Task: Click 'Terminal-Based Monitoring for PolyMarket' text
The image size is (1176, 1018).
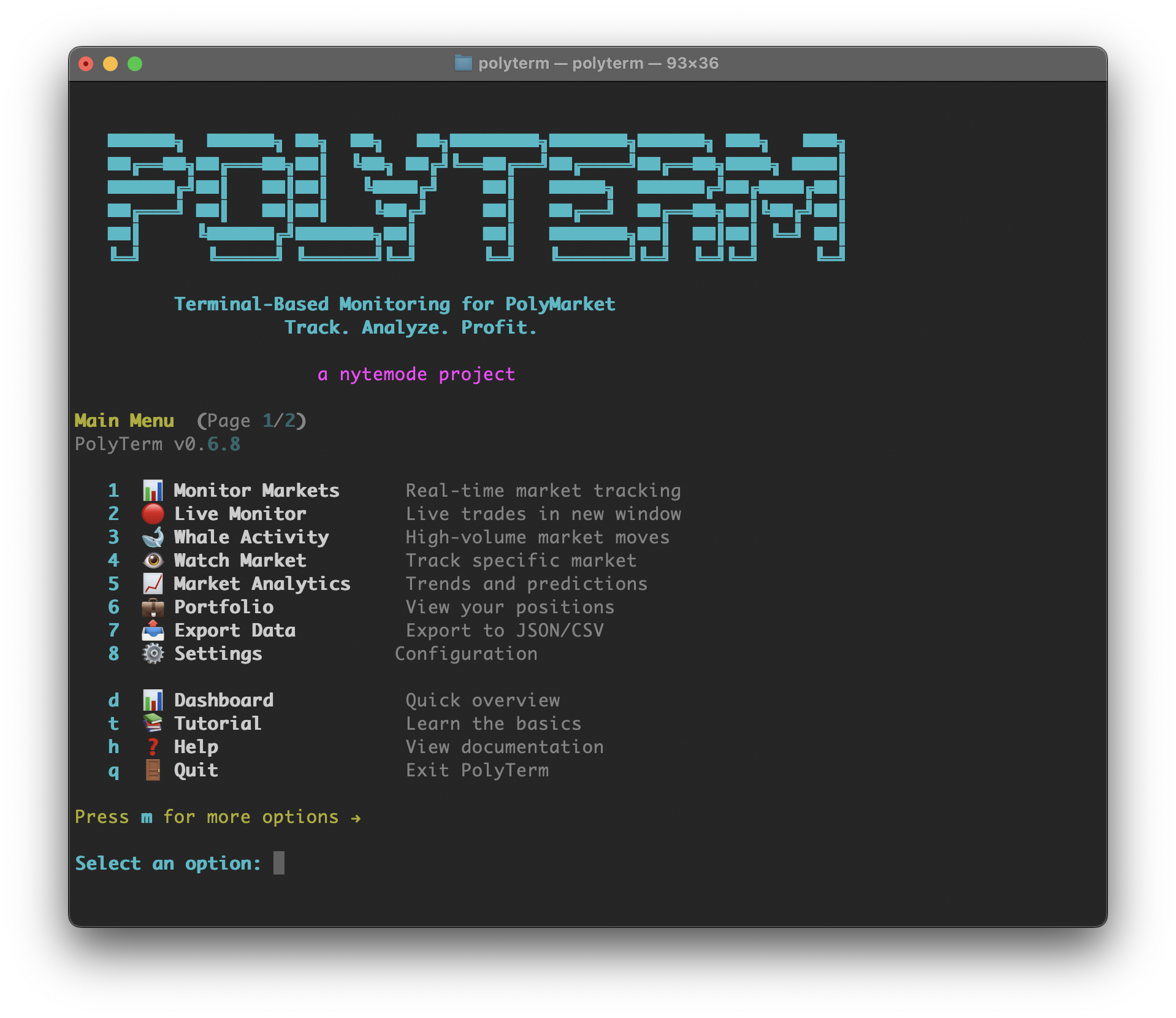Action: [x=394, y=304]
